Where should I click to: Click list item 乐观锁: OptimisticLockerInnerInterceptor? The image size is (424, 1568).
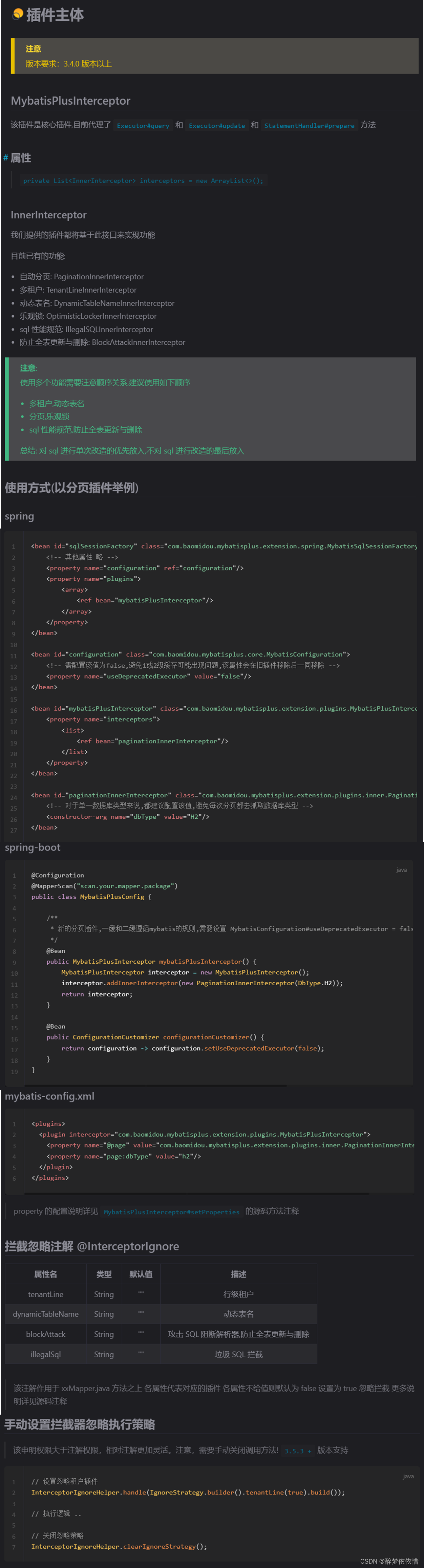pyautogui.click(x=88, y=316)
